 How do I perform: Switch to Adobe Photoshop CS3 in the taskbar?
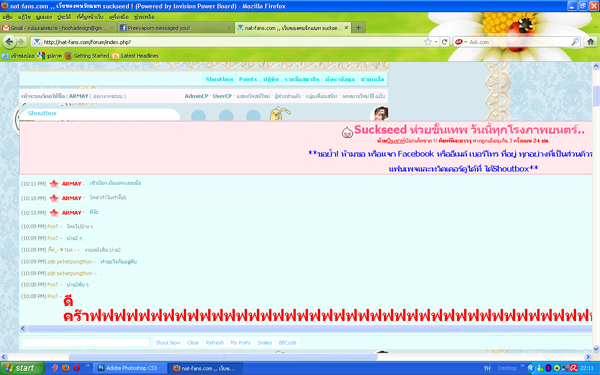pos(129,368)
